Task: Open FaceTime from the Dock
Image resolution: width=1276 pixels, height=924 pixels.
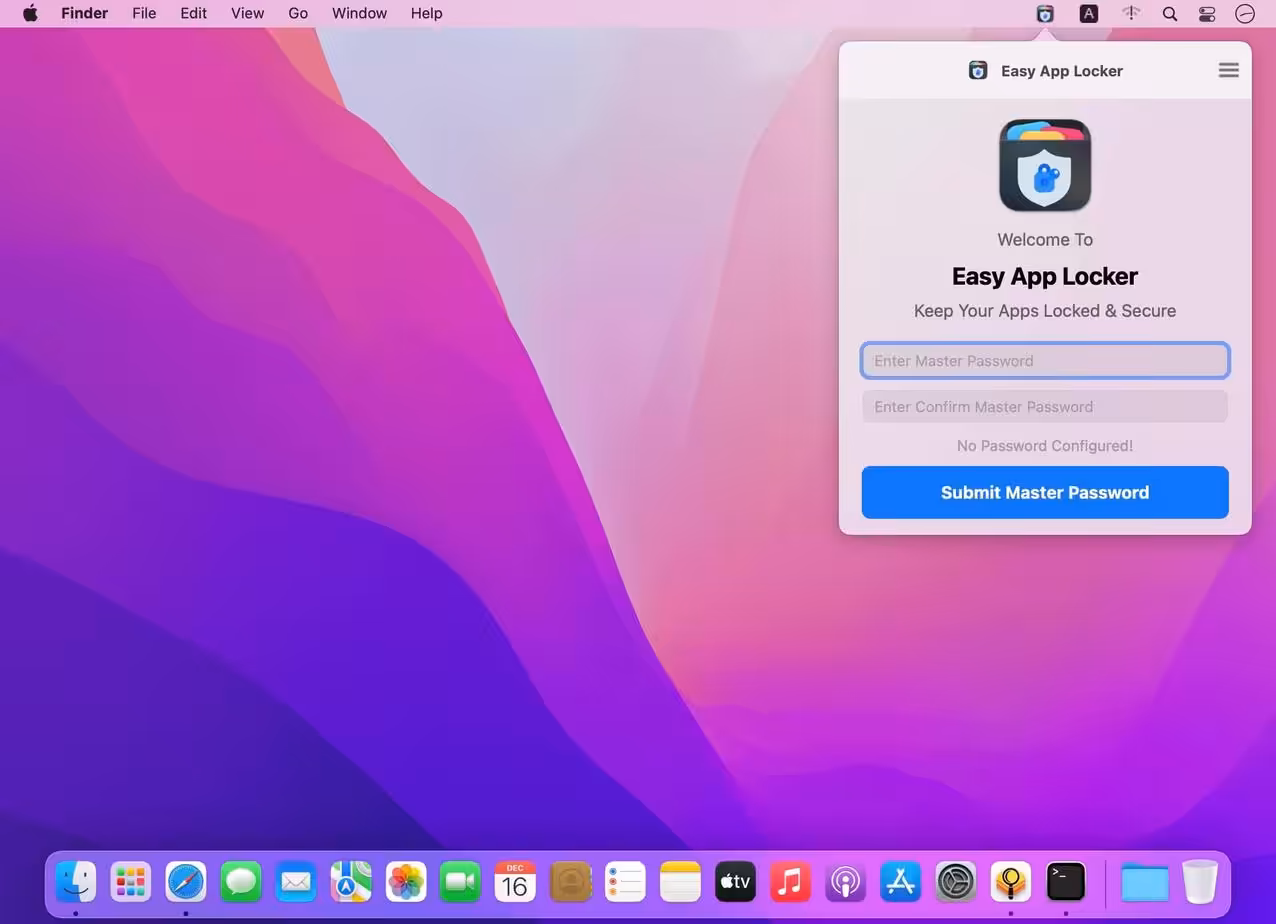Action: [460, 882]
